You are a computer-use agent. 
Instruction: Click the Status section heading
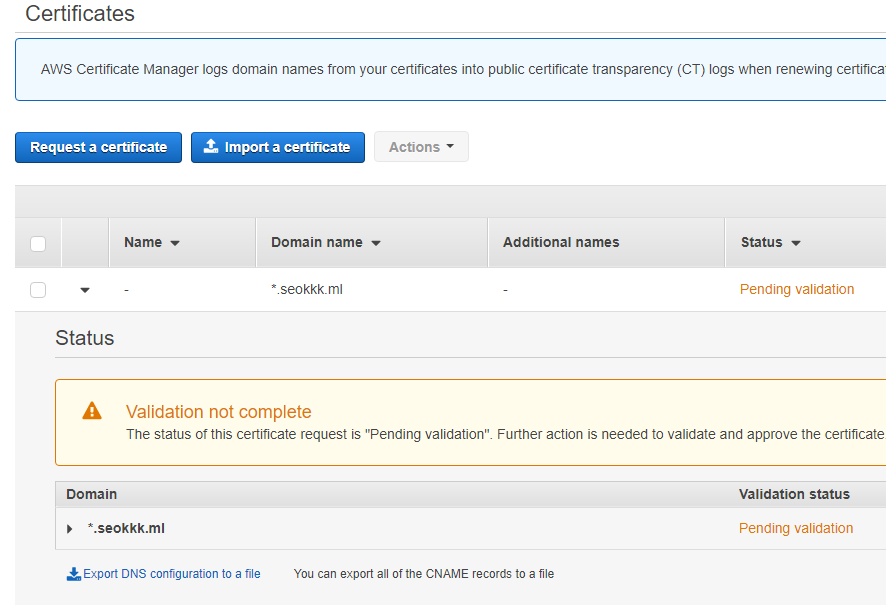click(85, 338)
